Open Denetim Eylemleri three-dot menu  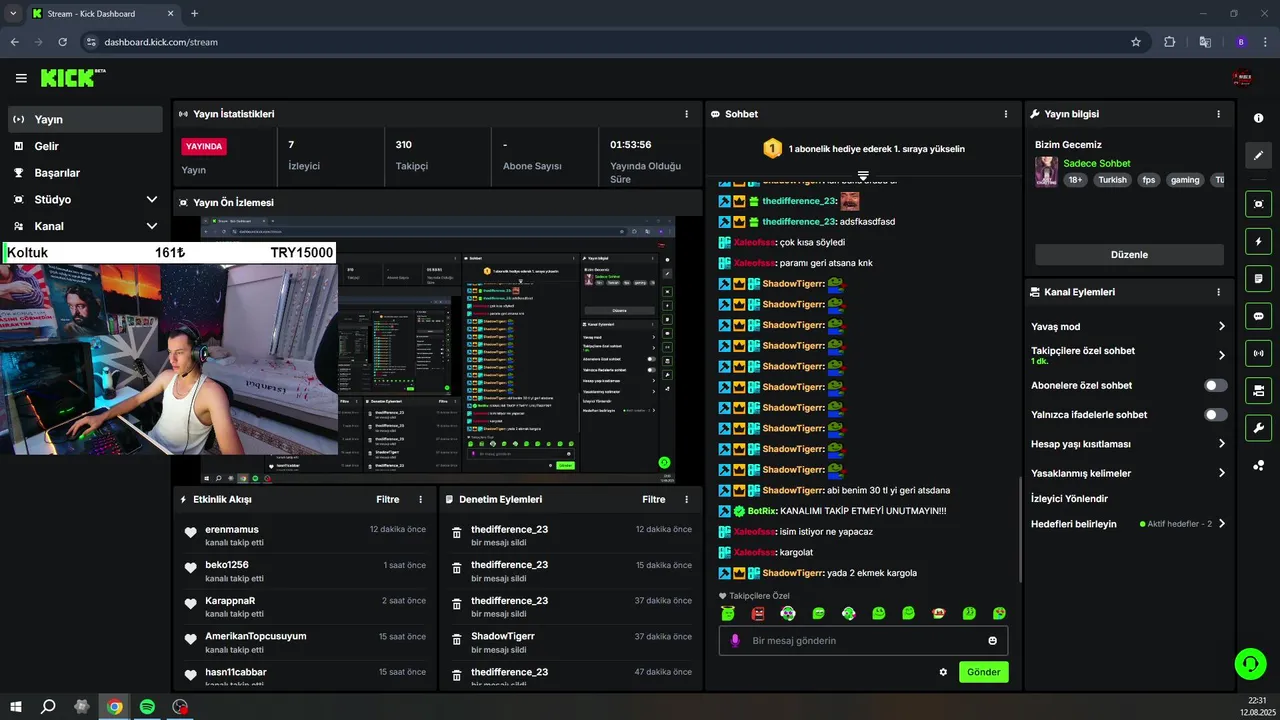pyautogui.click(x=686, y=499)
